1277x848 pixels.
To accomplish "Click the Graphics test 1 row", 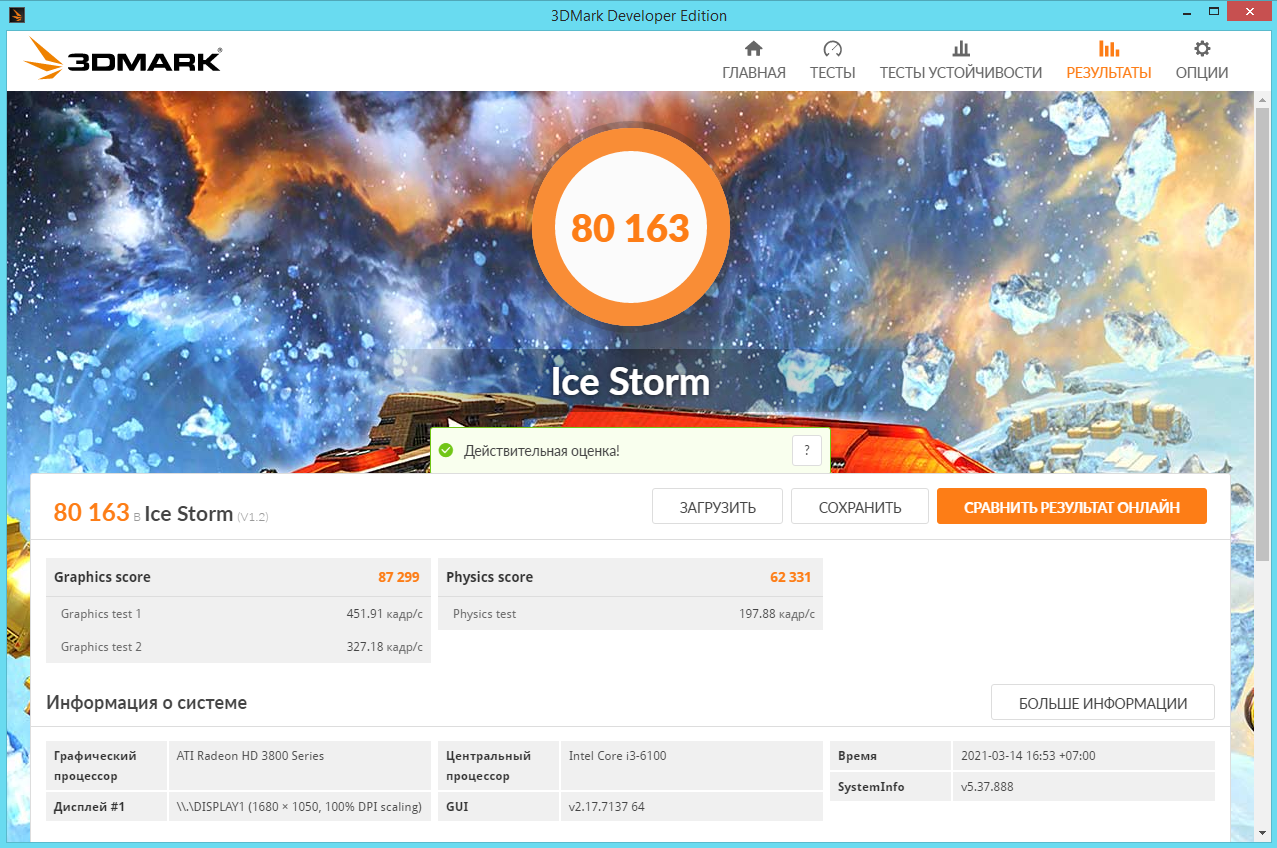I will 239,614.
